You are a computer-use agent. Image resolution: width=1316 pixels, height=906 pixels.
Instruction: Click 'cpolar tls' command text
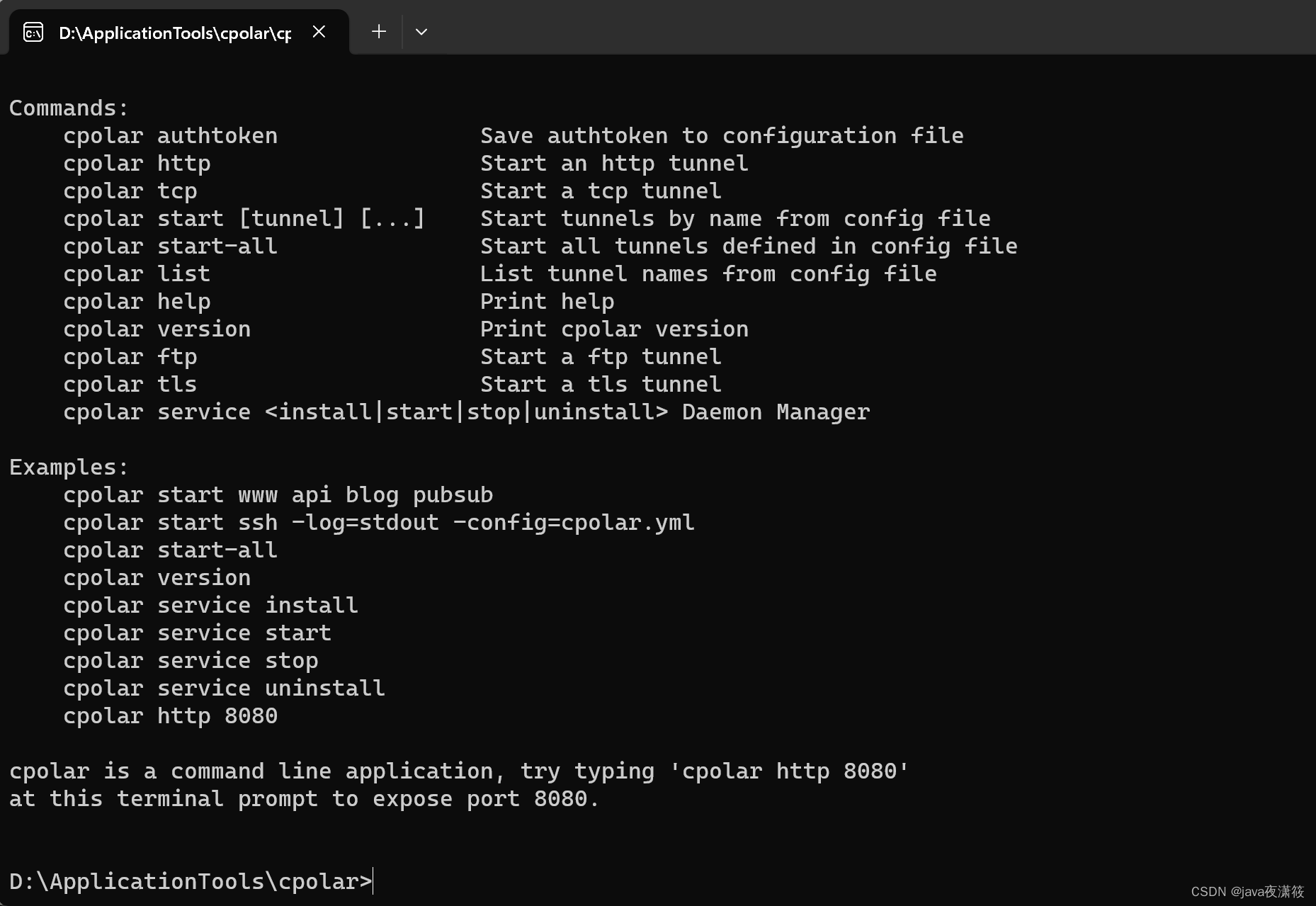click(130, 385)
